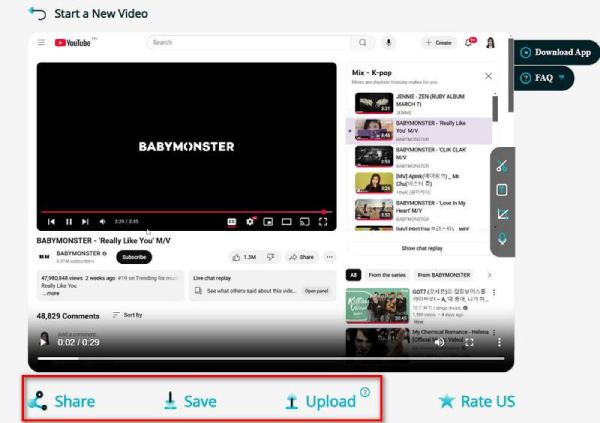Select BABYMONSTER 'Really Like You' playlist item
The width and height of the screenshot is (600, 423).
point(419,131)
